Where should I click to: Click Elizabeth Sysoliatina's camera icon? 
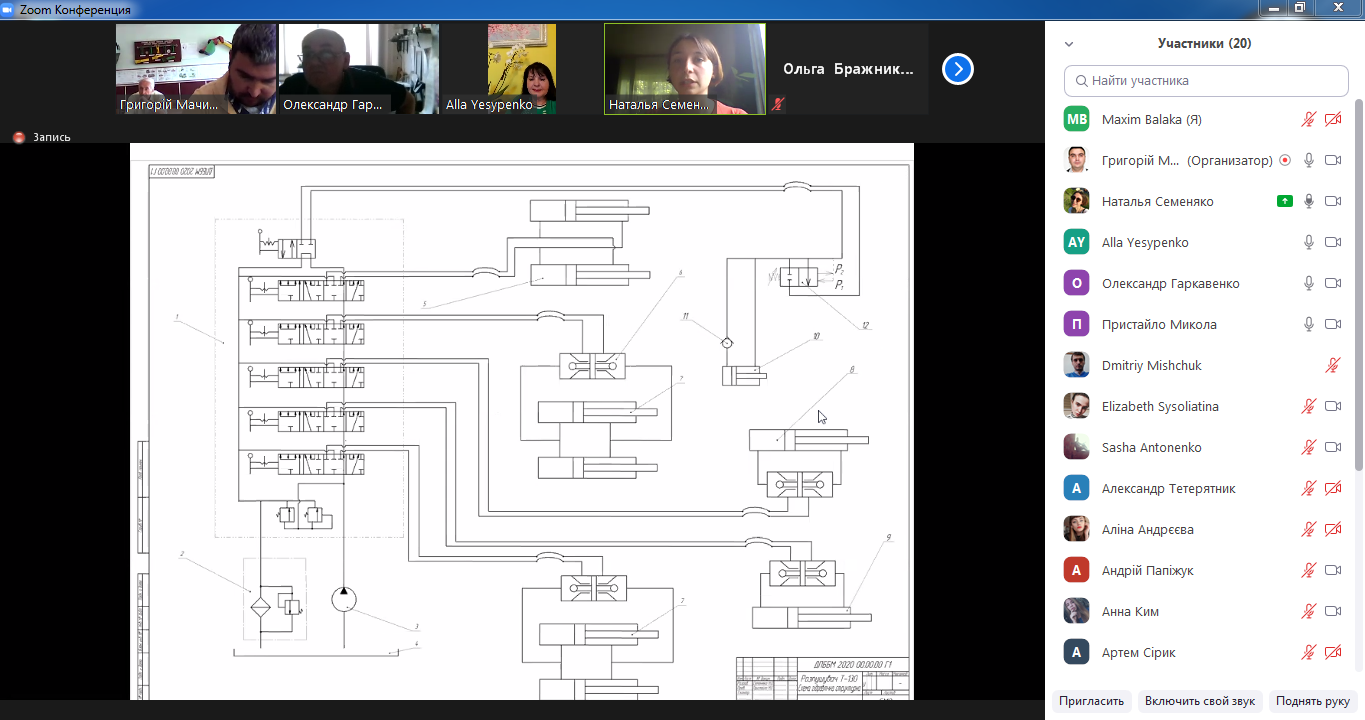[x=1333, y=406]
